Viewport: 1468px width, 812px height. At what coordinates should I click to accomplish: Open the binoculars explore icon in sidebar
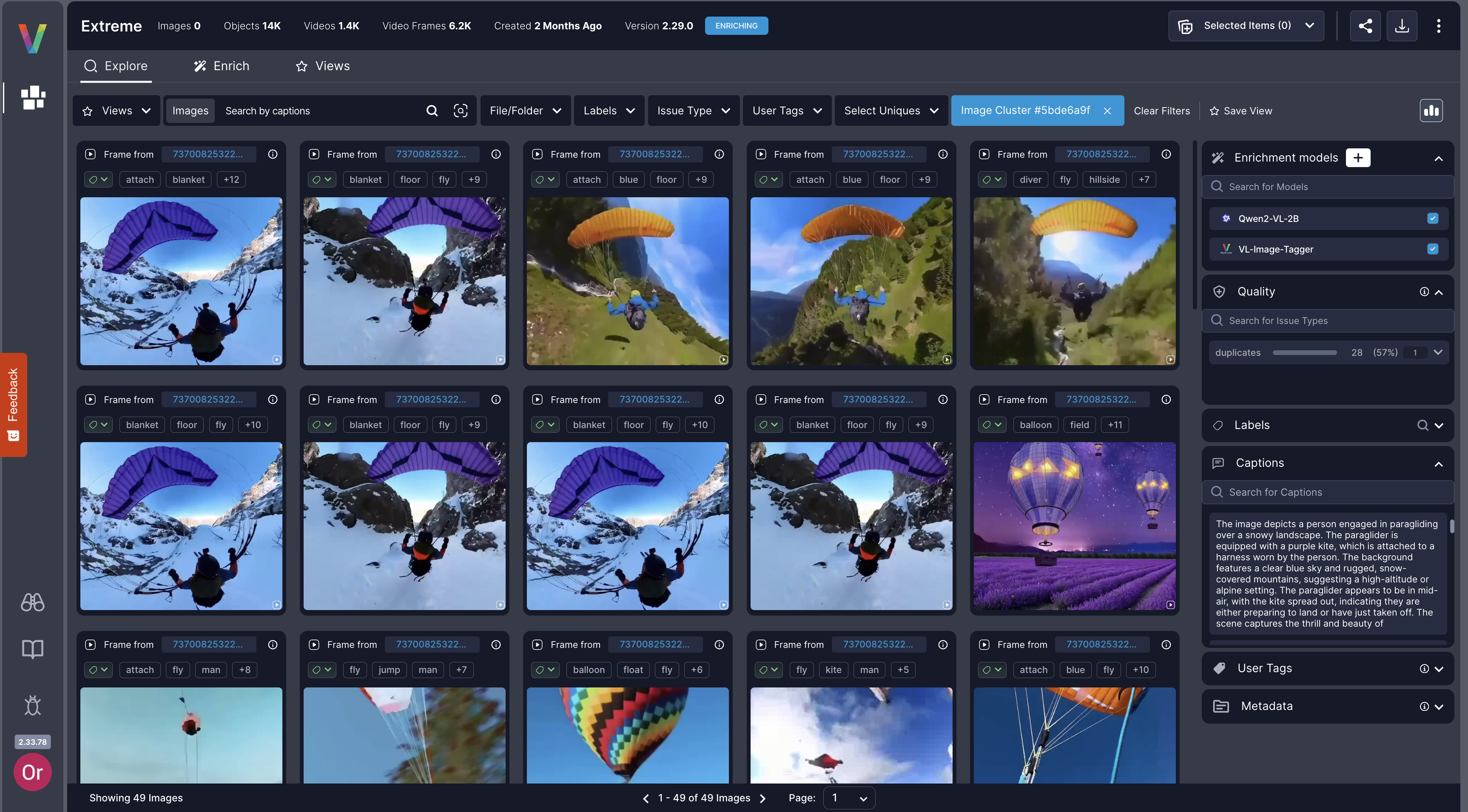[32, 602]
